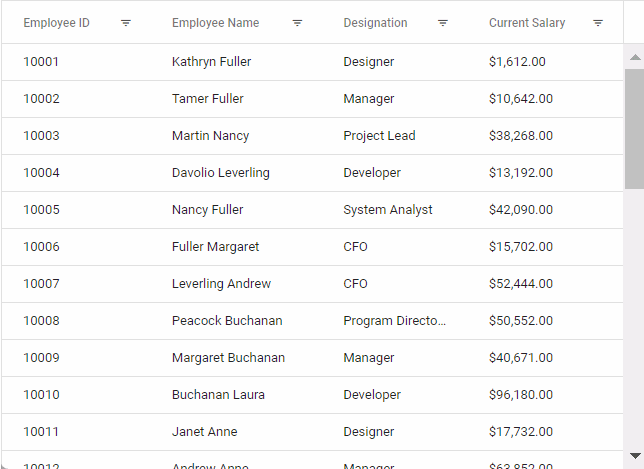
Task: Select the employee ID 10007 cell
Action: point(42,284)
